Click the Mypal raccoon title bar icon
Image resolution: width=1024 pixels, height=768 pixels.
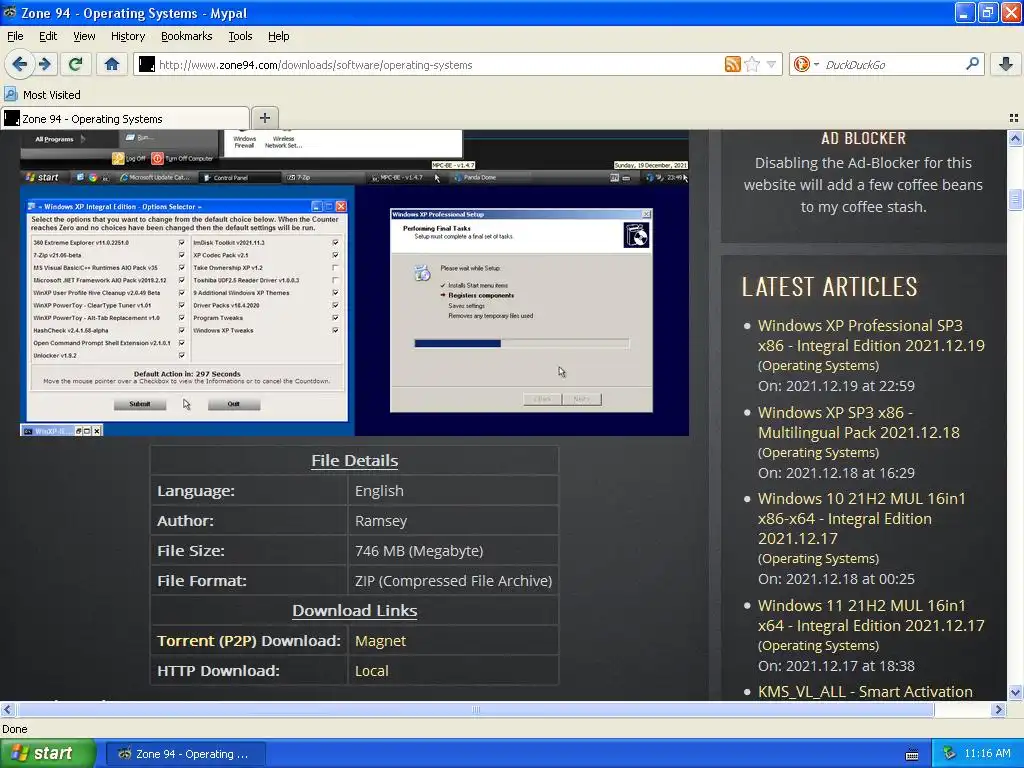click(x=10, y=12)
